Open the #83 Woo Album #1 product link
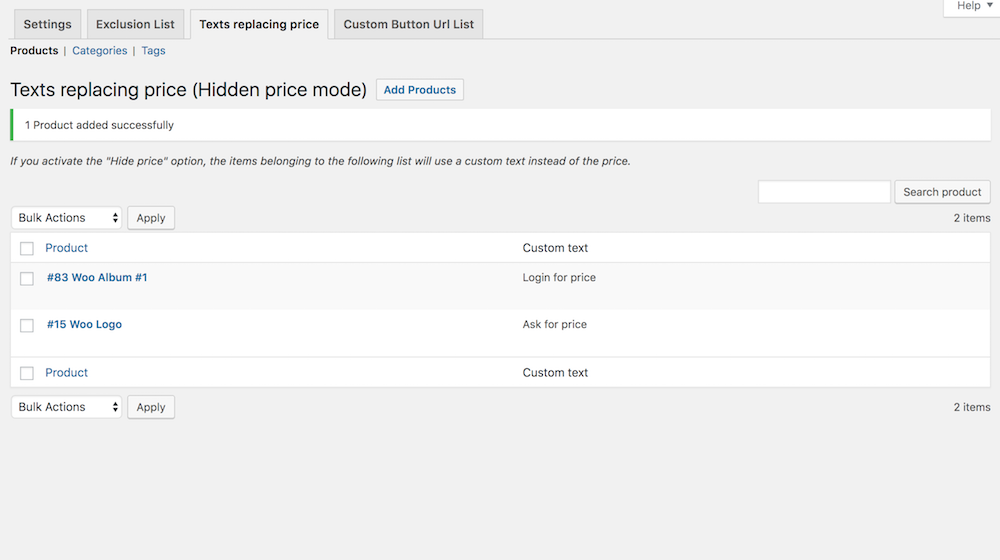The height and width of the screenshot is (560, 1000). [97, 277]
